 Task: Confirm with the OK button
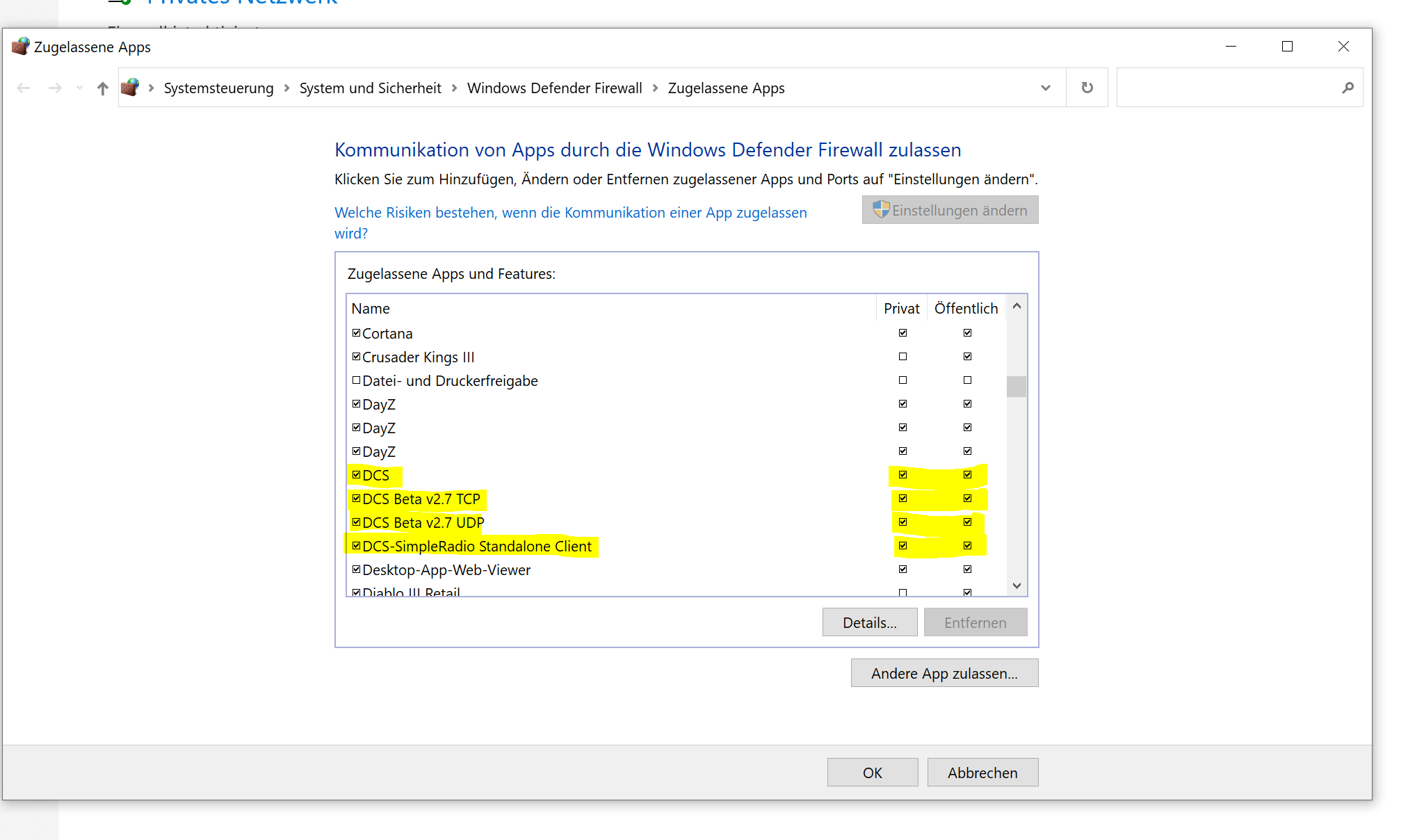873,773
